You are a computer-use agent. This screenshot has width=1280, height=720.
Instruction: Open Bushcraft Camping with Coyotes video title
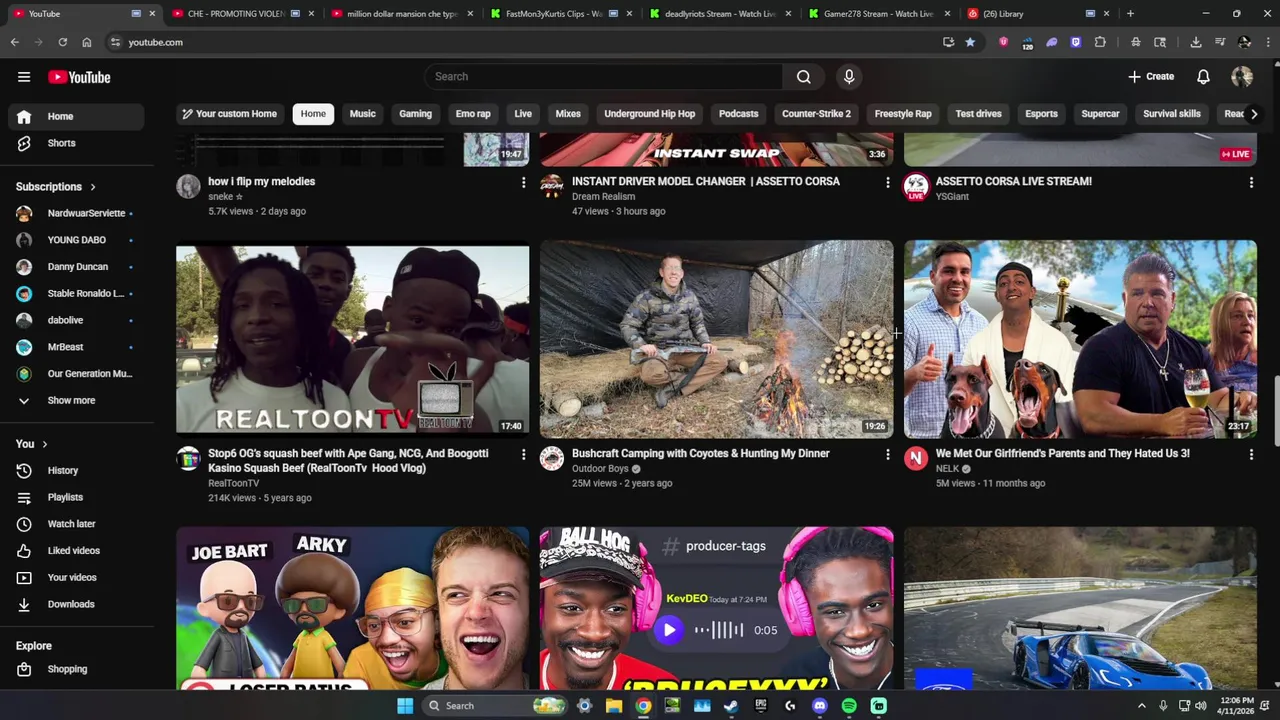(x=701, y=453)
